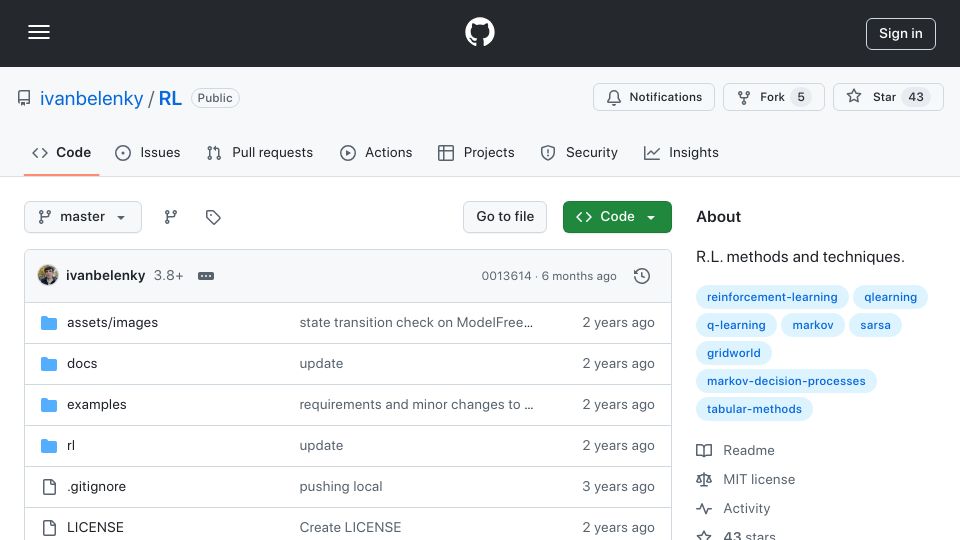Image resolution: width=960 pixels, height=540 pixels.
Task: Select the reinforcement-learning topic tag
Action: (x=772, y=297)
